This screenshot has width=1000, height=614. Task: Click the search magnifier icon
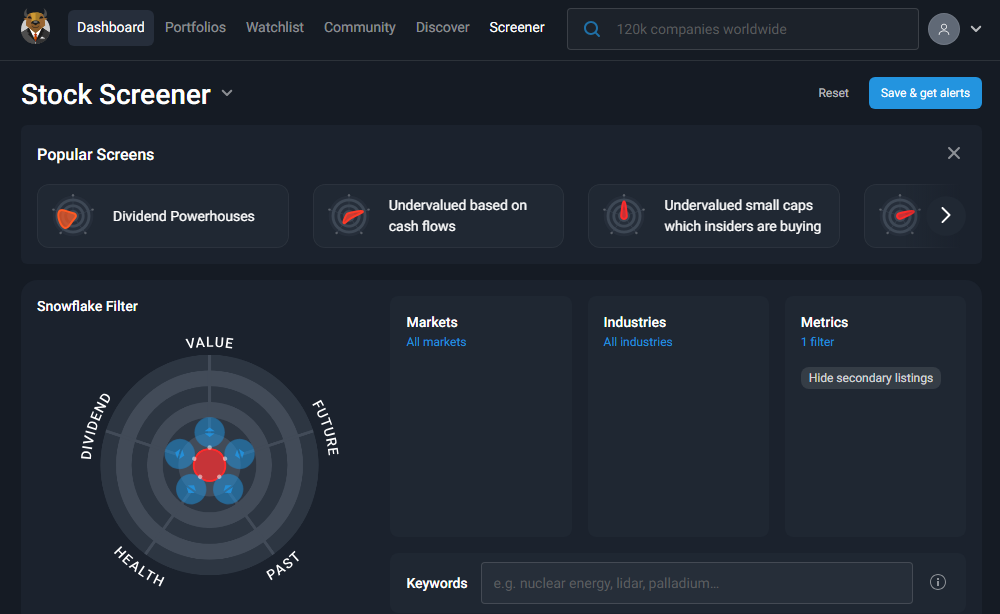pos(592,29)
